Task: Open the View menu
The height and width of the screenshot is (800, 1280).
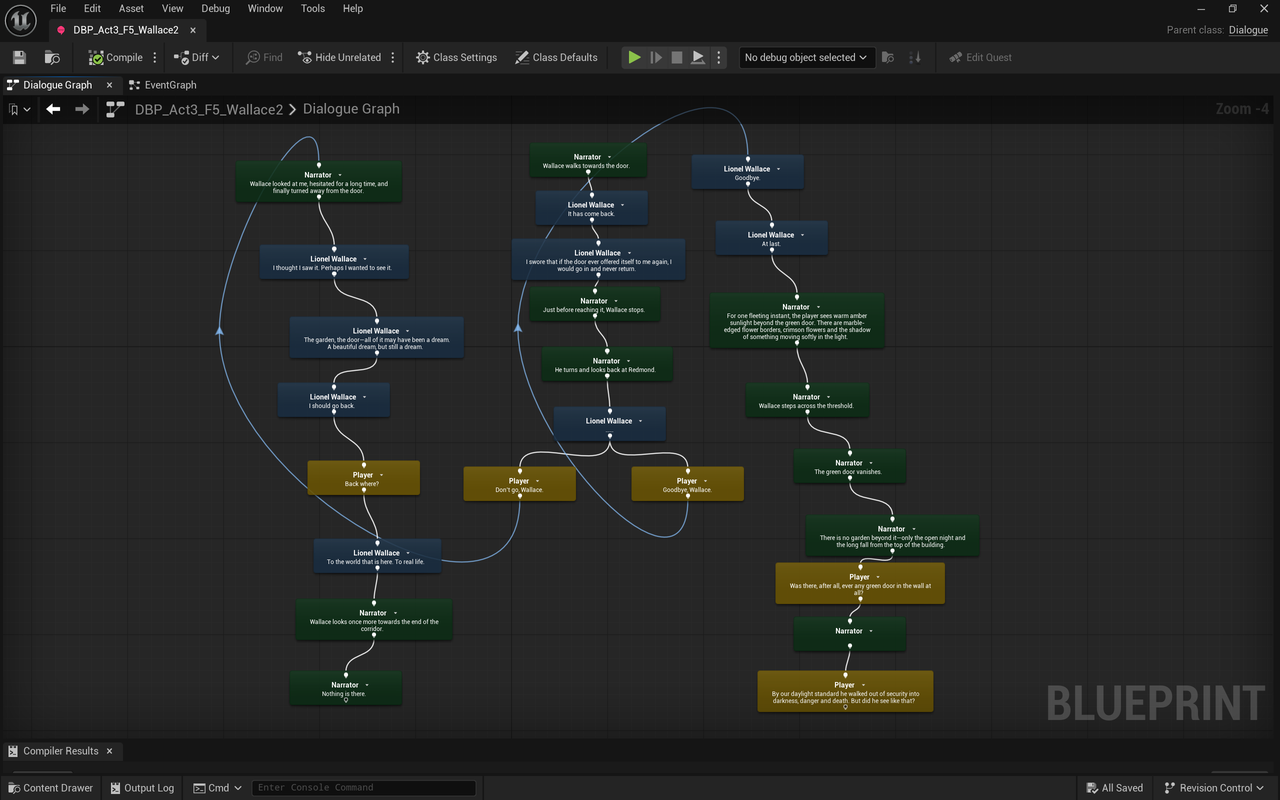Action: [173, 8]
